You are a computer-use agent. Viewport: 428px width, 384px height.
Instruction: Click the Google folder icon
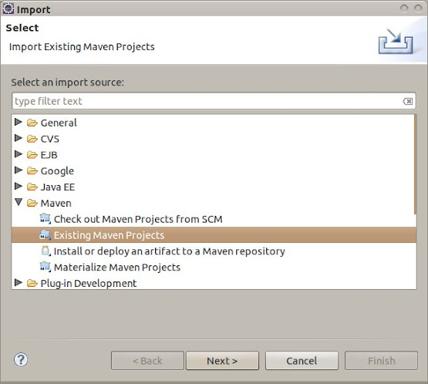32,171
